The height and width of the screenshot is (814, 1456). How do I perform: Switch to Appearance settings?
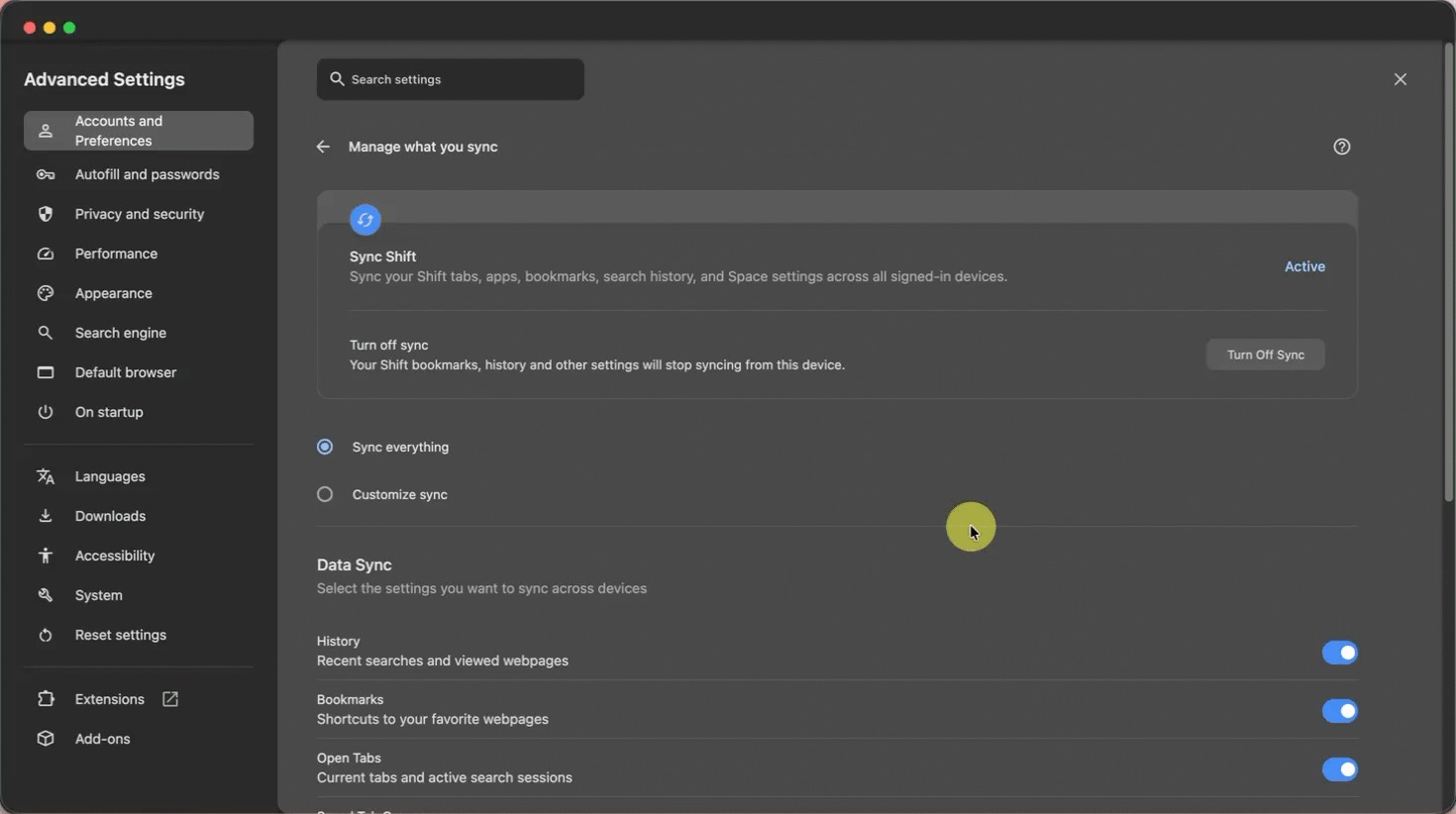pyautogui.click(x=139, y=293)
